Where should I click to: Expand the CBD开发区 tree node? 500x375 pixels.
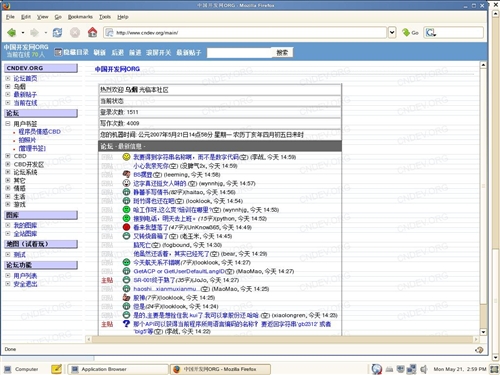(8, 164)
